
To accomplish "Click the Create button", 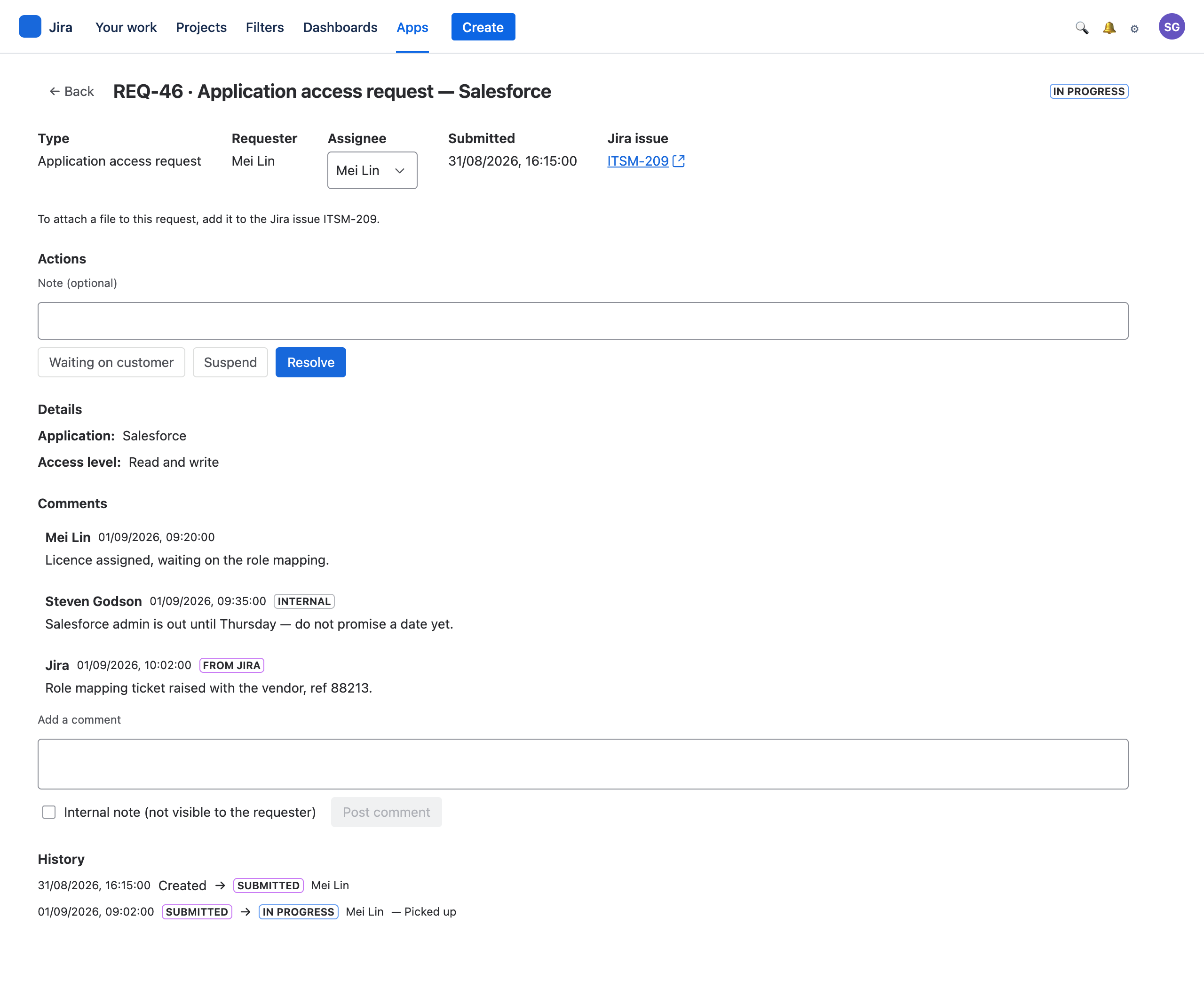I will (483, 27).
